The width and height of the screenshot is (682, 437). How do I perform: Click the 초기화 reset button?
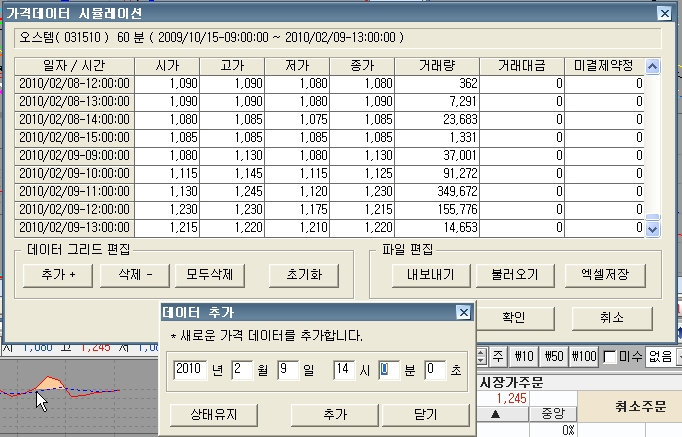tap(300, 275)
